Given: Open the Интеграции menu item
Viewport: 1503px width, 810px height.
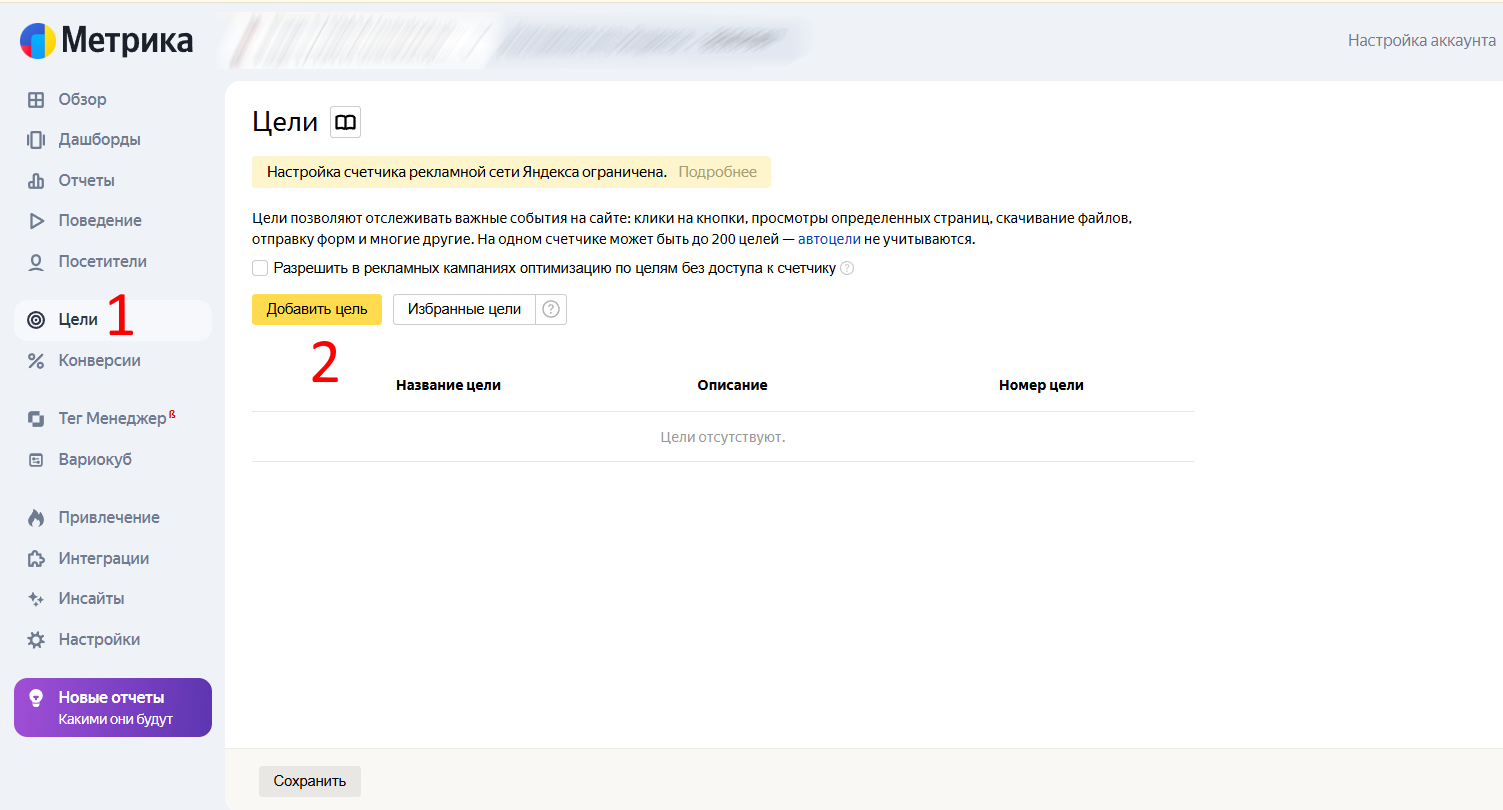Looking at the screenshot, I should (x=103, y=559).
